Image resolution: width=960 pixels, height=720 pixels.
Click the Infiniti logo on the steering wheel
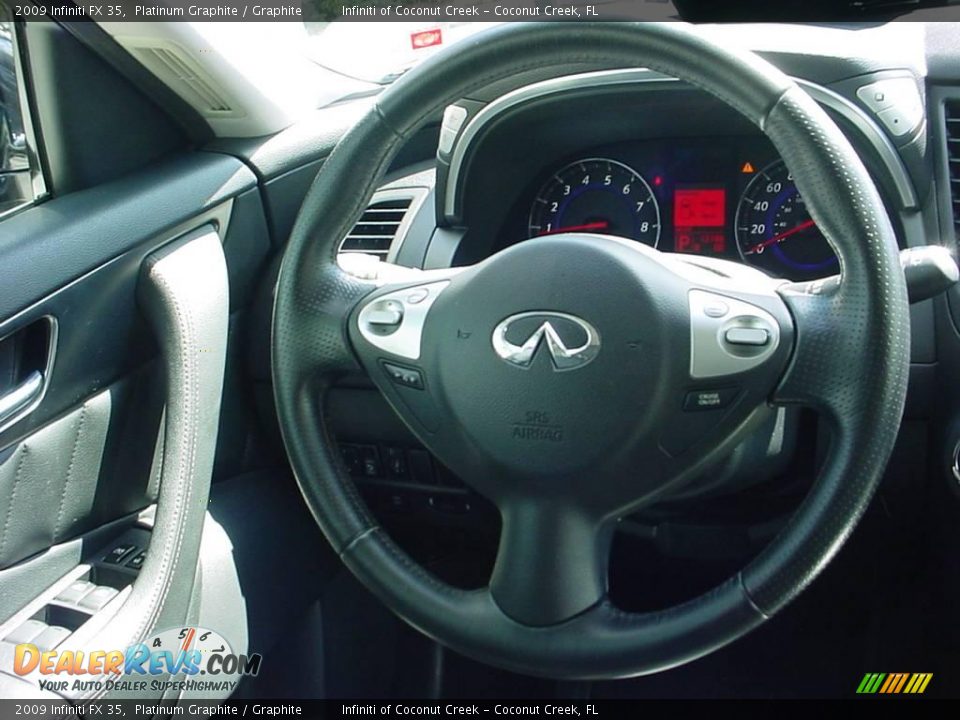(x=545, y=340)
